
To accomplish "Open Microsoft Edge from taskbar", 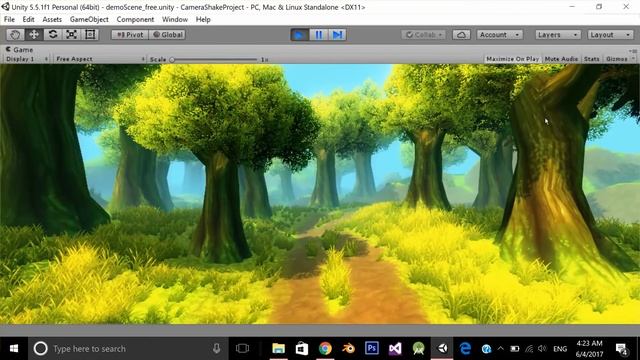I will pos(465,349).
